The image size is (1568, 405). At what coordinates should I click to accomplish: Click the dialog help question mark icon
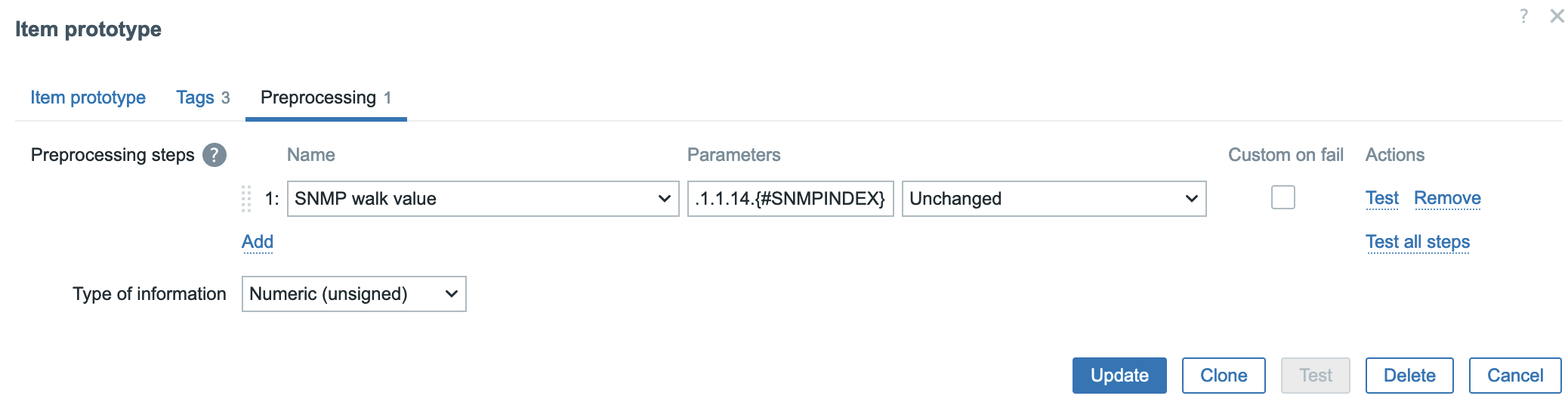[x=1523, y=16]
